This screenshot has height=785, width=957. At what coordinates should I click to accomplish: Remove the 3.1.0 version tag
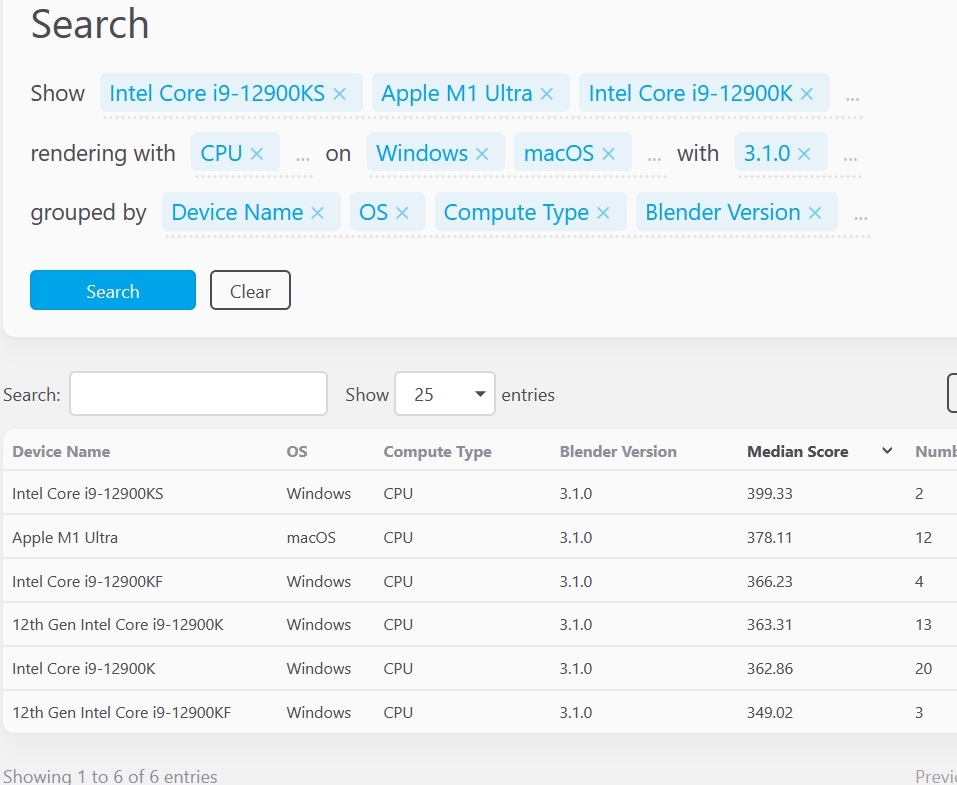pos(804,154)
